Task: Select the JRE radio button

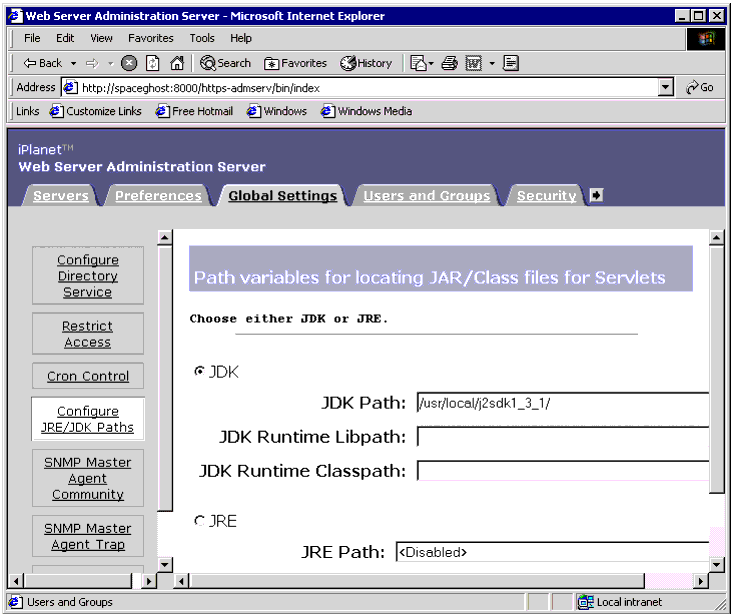Action: click(x=200, y=520)
